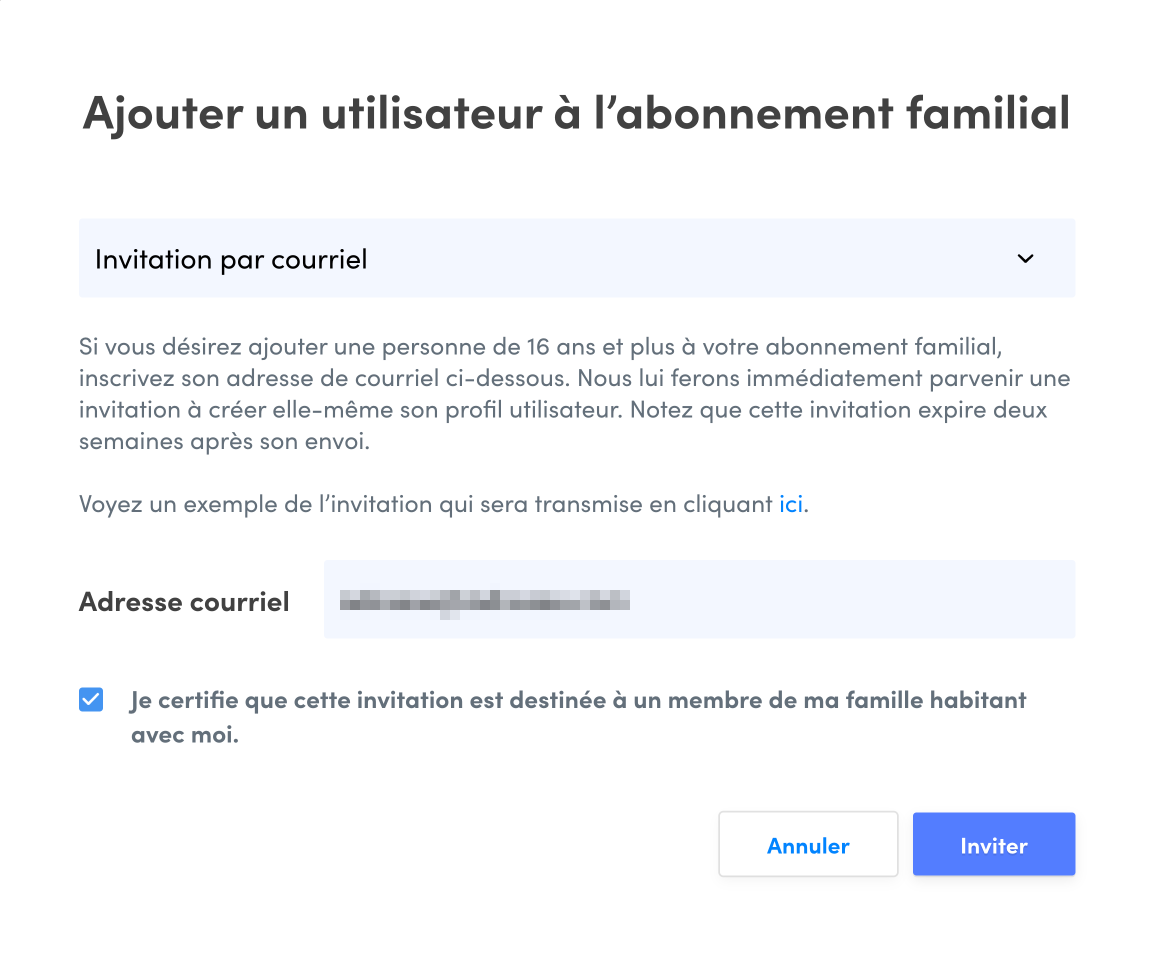The height and width of the screenshot is (953, 1152).
Task: Open the Invitation par courriel dropdown
Action: (576, 259)
